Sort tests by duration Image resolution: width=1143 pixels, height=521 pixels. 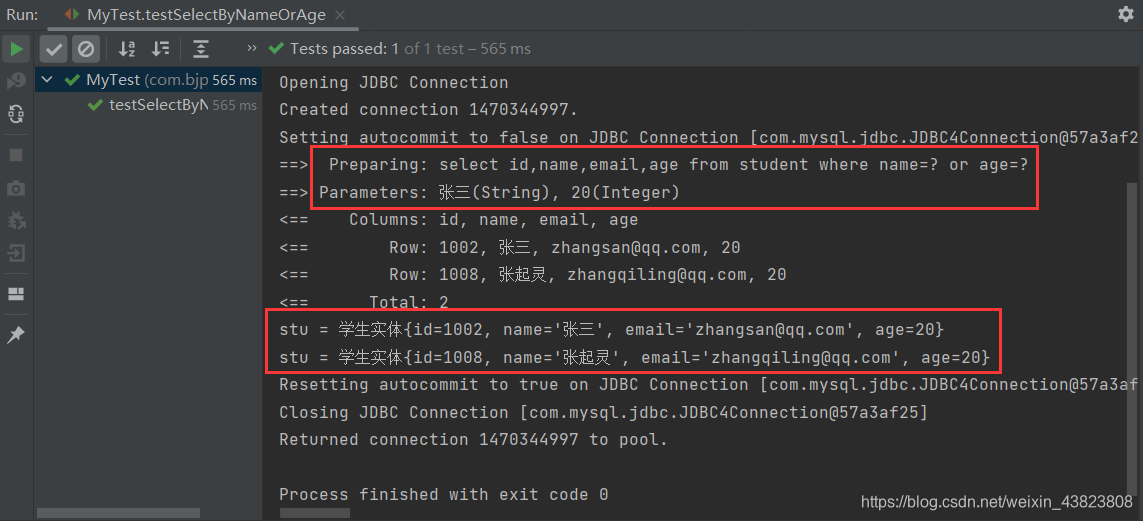(160, 49)
